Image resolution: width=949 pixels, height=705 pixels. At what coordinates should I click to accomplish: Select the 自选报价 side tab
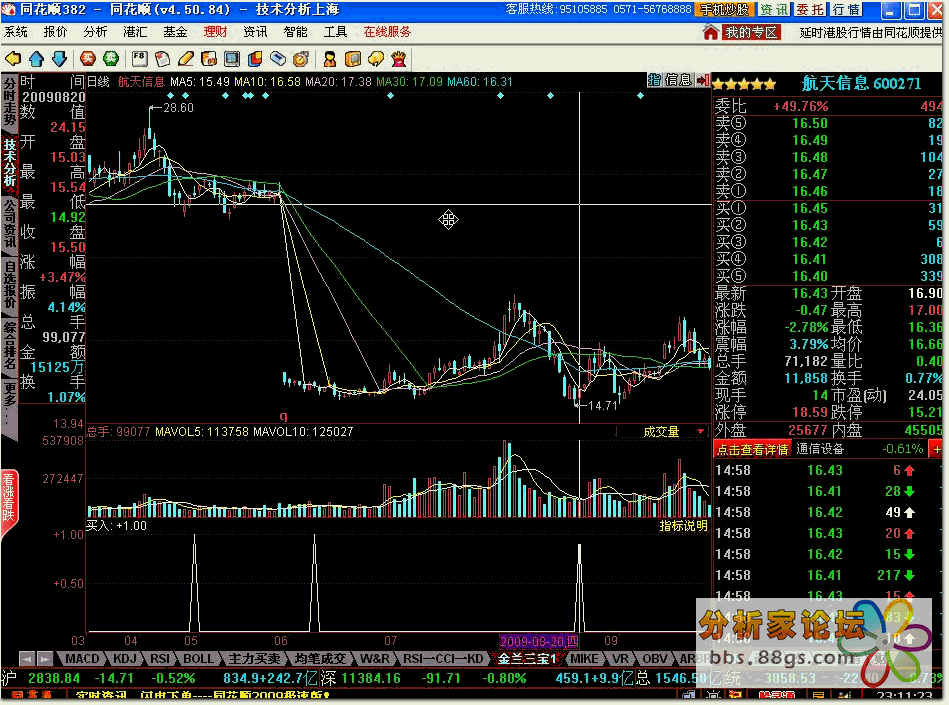click(10, 284)
